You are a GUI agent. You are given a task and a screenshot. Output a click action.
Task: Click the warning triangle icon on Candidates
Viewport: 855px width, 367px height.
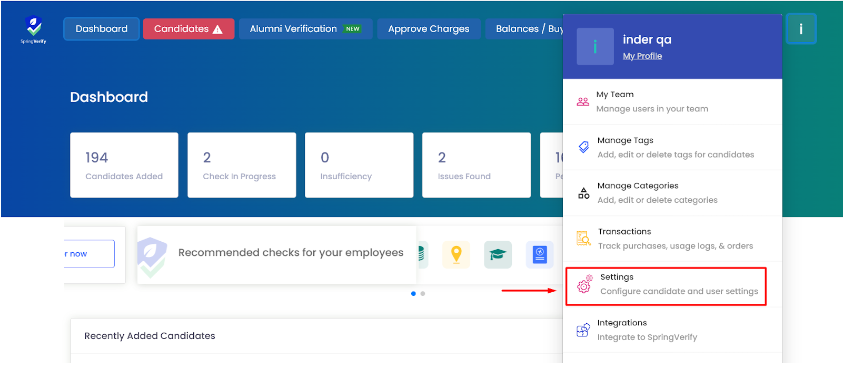click(x=218, y=29)
